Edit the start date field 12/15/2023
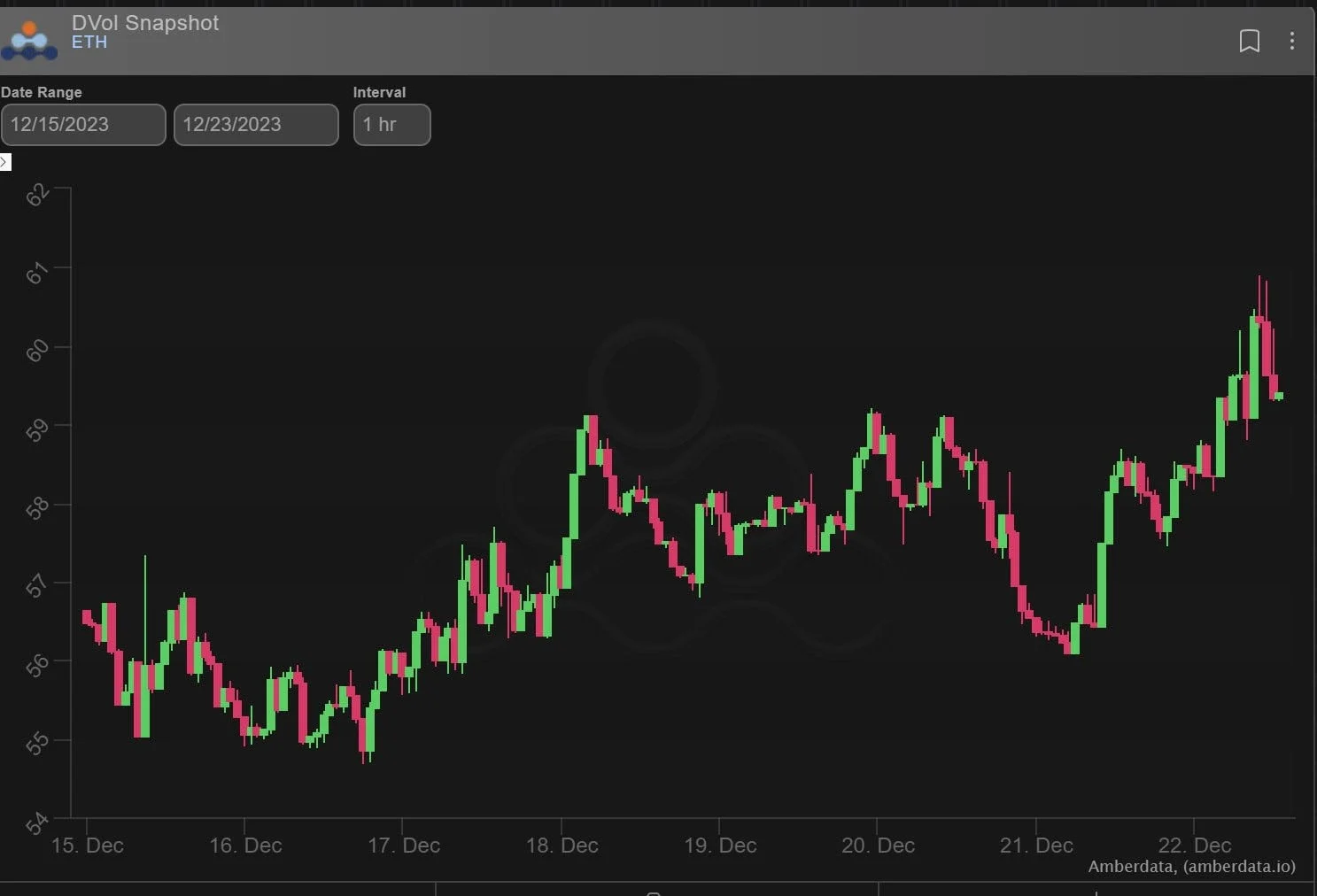Image resolution: width=1317 pixels, height=896 pixels. [x=83, y=125]
